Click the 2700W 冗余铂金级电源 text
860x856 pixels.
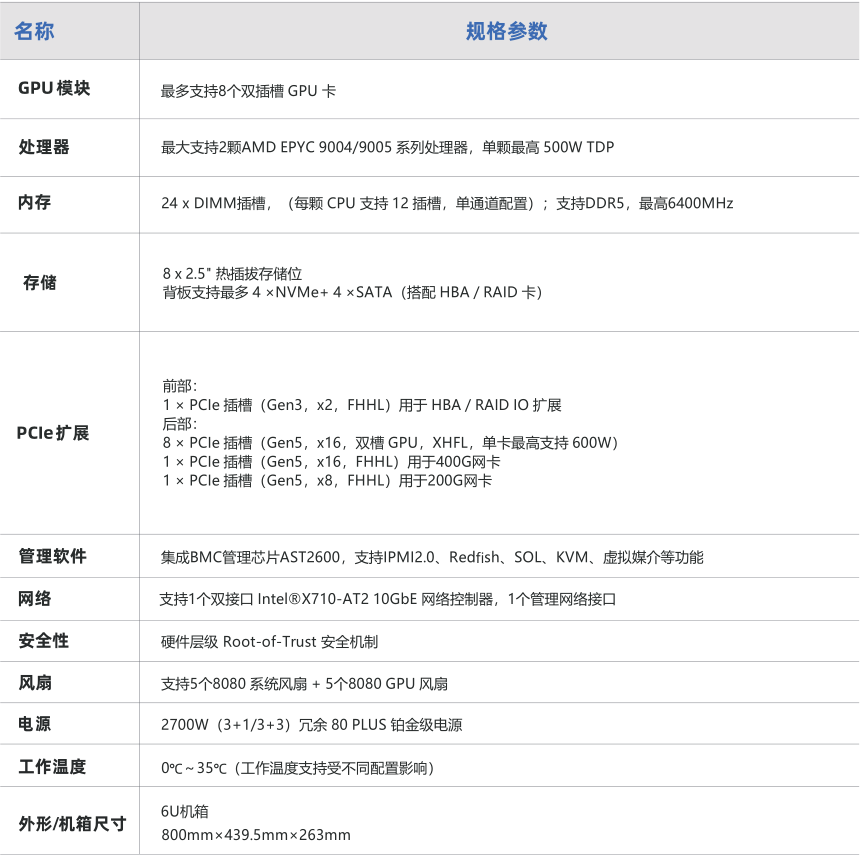pos(311,725)
